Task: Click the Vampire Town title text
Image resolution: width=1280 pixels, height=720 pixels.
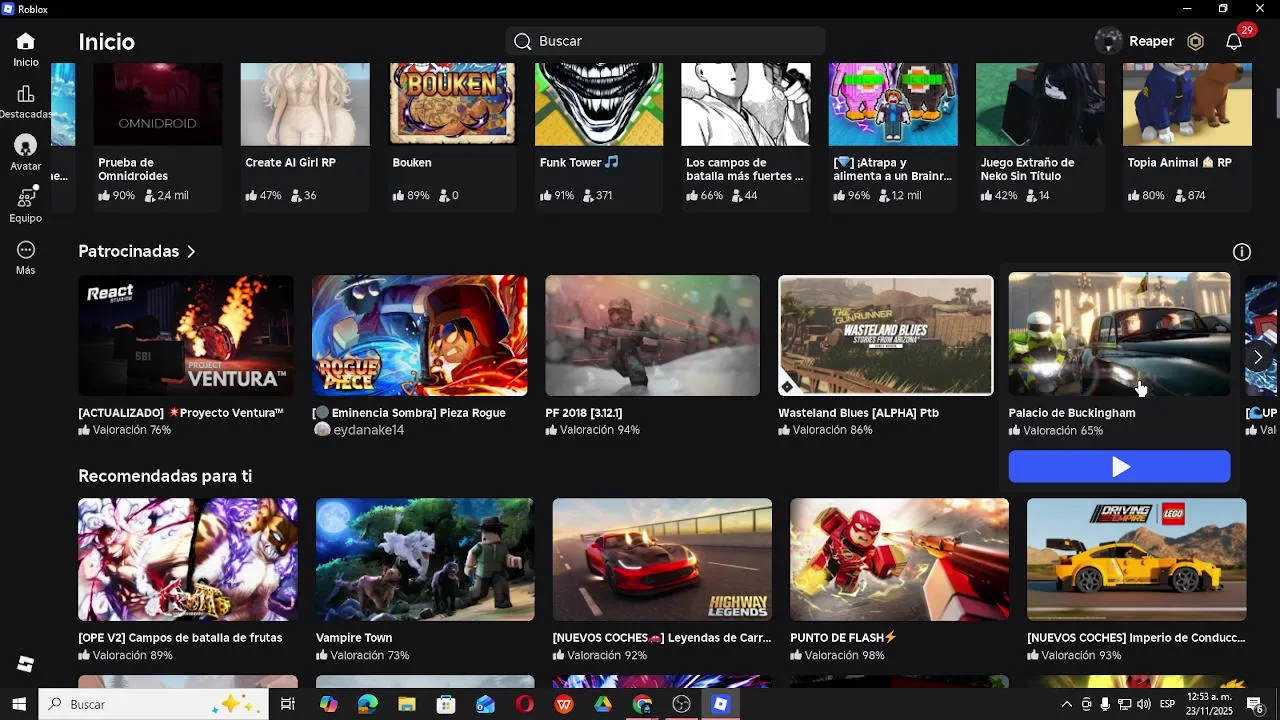Action: (354, 638)
